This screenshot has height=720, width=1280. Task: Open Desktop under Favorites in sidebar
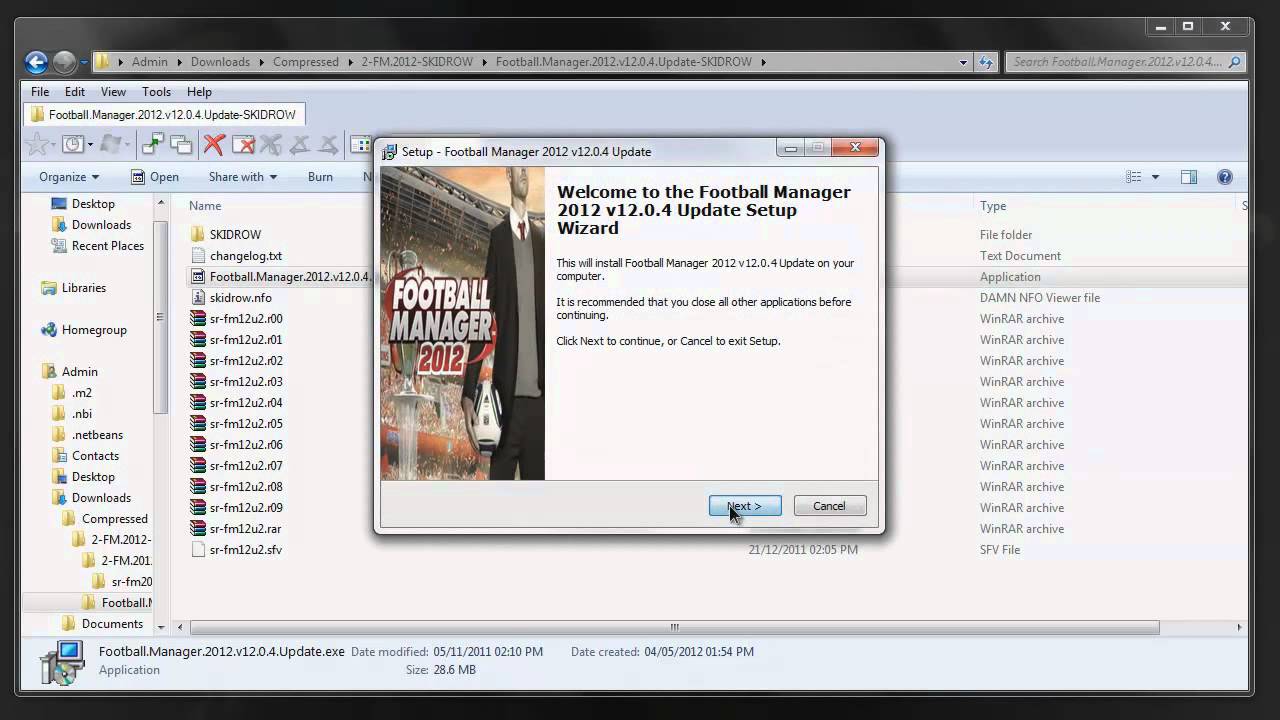coord(93,204)
